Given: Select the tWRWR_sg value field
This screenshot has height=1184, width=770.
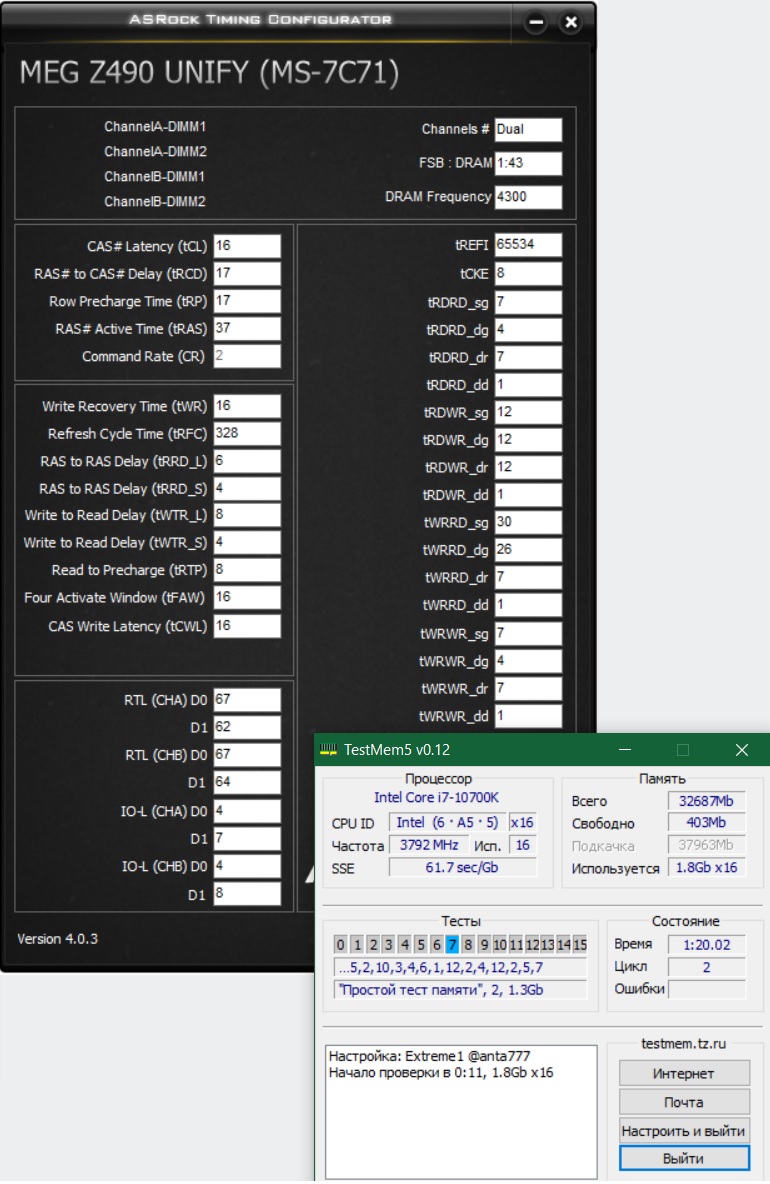Looking at the screenshot, I should click(x=528, y=634).
